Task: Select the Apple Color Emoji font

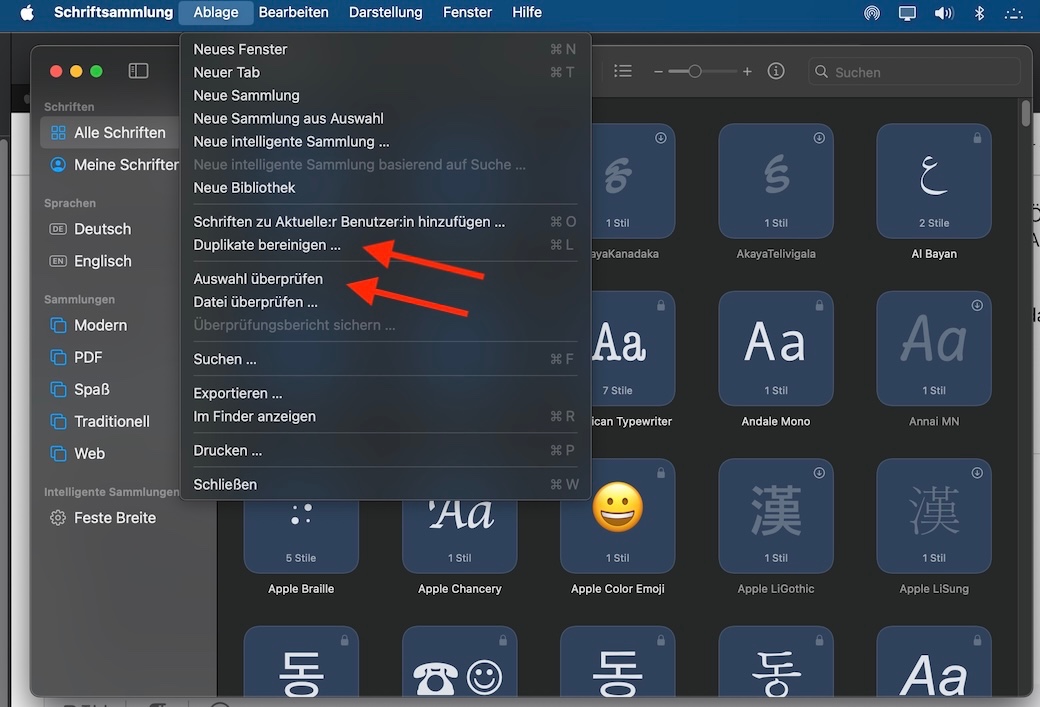Action: (617, 515)
